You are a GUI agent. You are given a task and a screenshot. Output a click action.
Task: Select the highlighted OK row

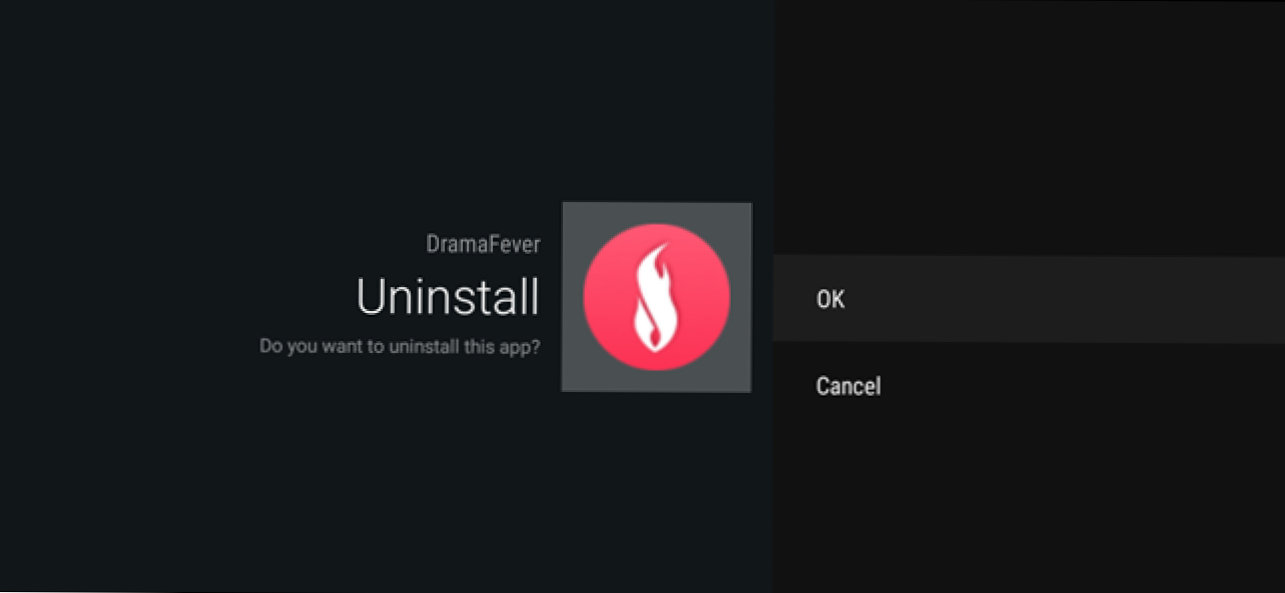tap(1029, 299)
